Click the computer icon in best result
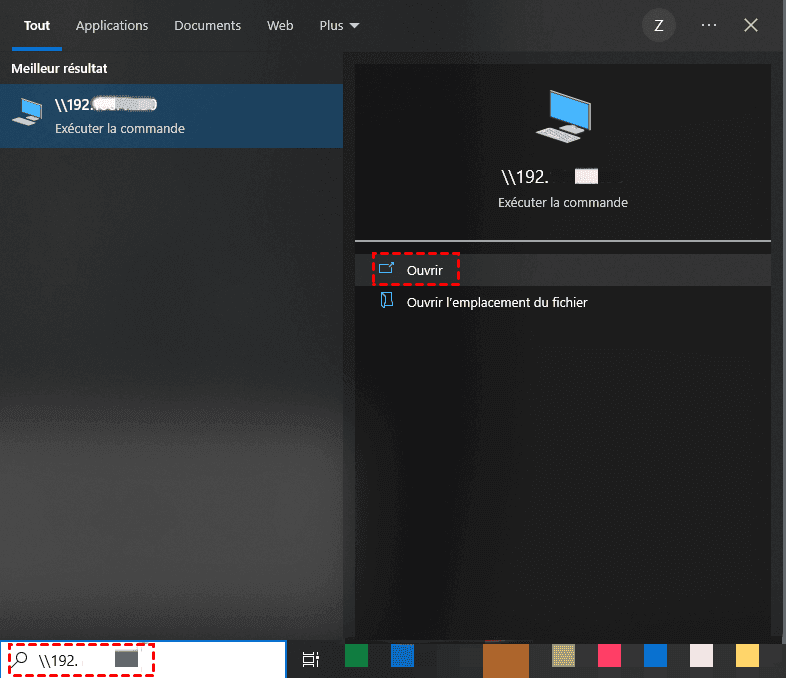786x678 pixels. tap(28, 112)
